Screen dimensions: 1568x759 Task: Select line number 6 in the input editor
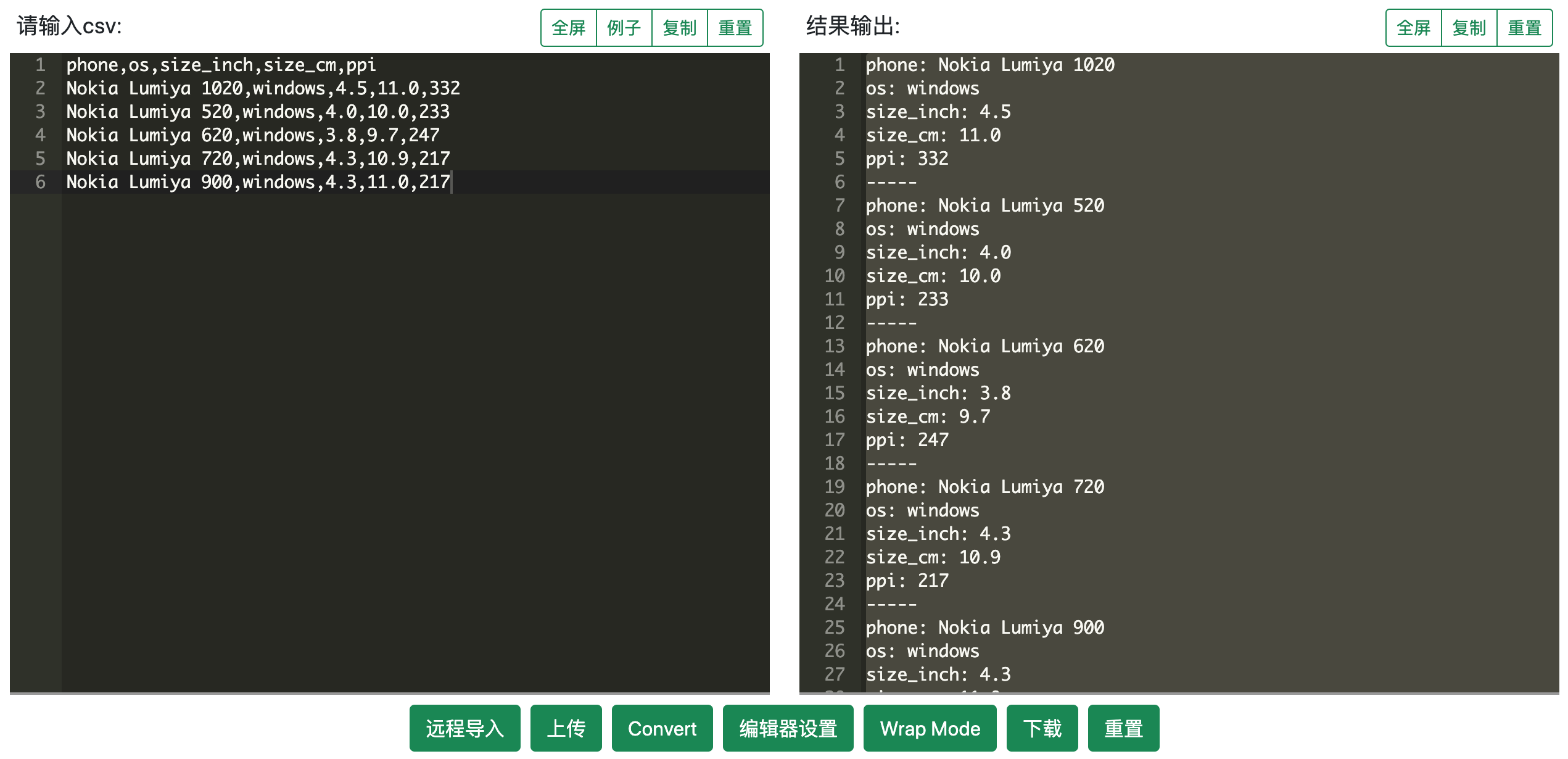pyautogui.click(x=40, y=182)
